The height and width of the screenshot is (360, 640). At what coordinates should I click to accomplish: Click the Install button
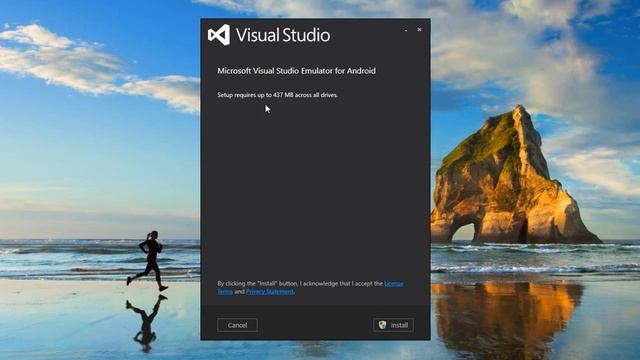click(x=393, y=325)
